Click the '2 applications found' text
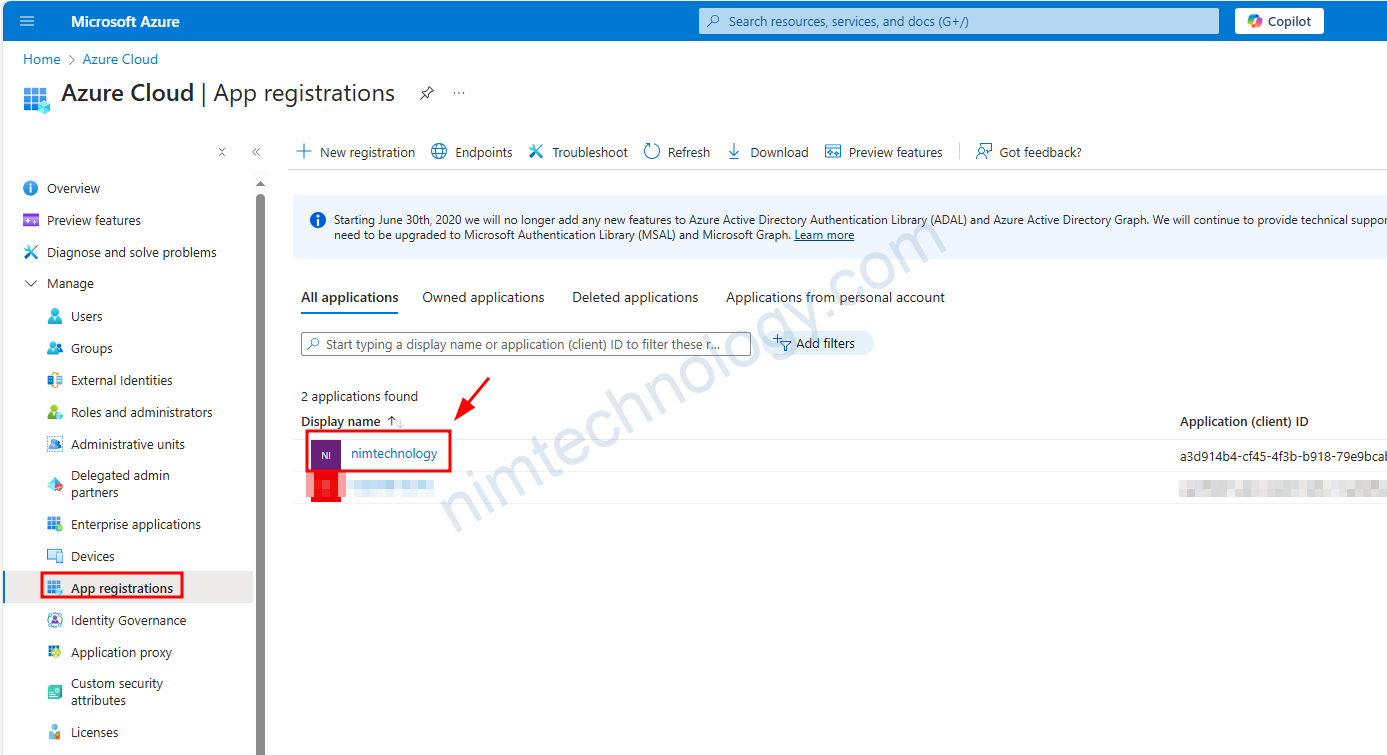1387x755 pixels. coord(359,396)
